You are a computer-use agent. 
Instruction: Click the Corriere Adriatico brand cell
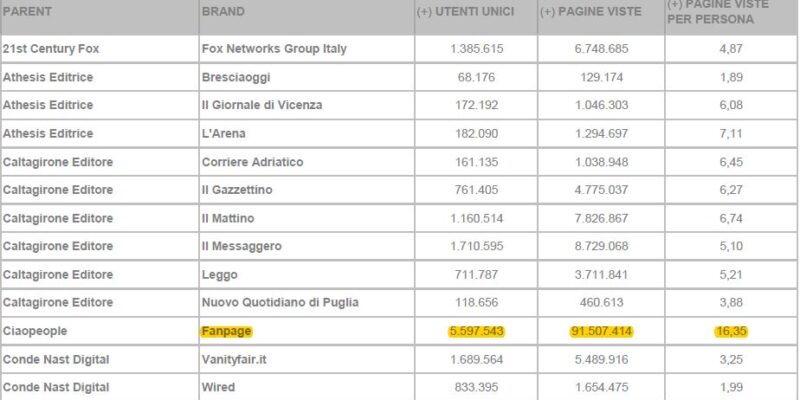pos(253,162)
